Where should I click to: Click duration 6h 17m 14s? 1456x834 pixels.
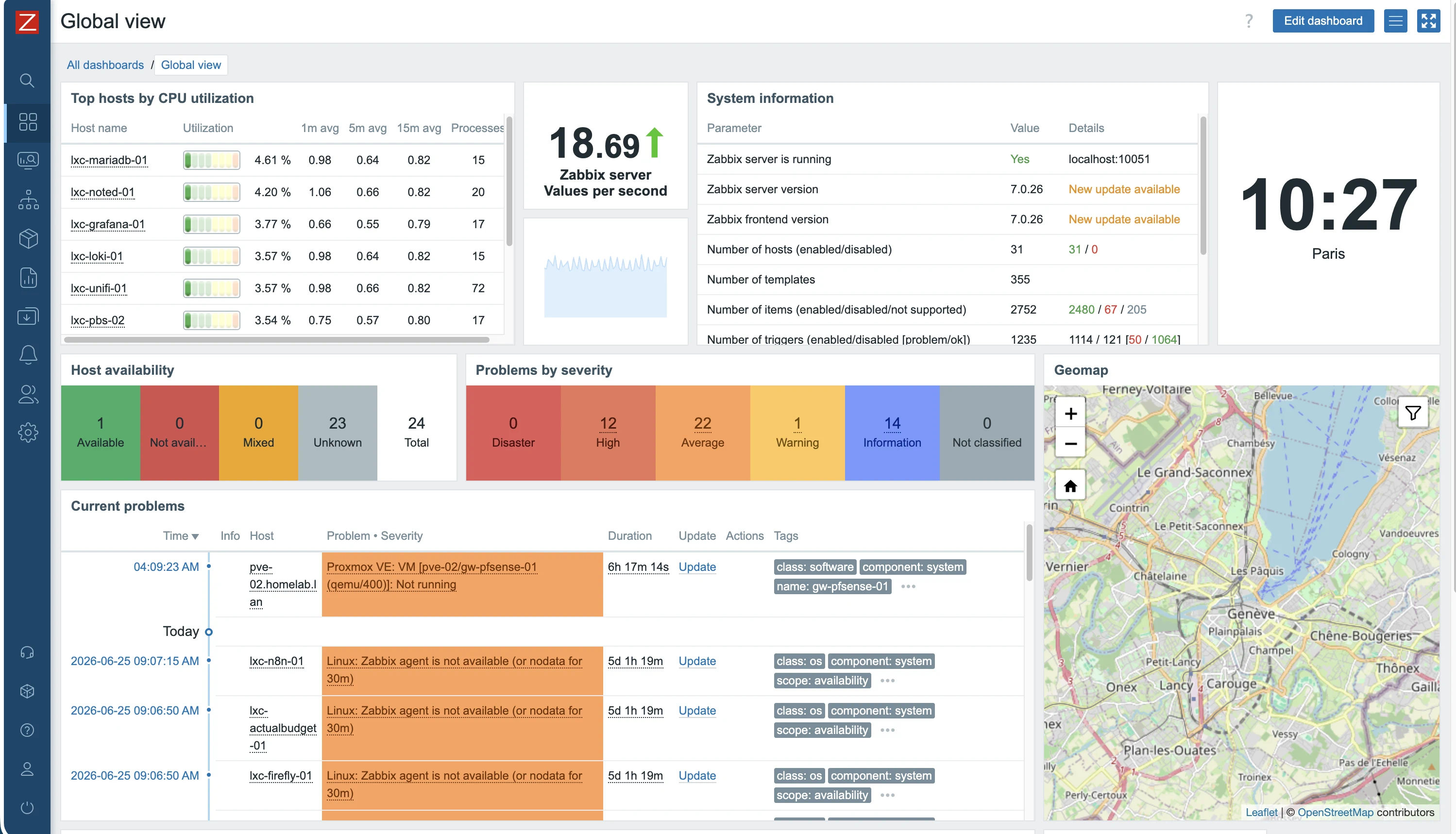(x=638, y=567)
